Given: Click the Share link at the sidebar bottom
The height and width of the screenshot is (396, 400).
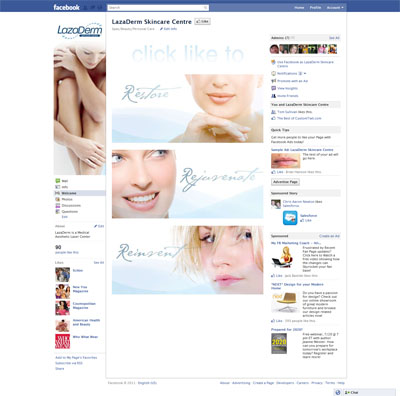Looking at the screenshot, I should pyautogui.click(x=59, y=369).
